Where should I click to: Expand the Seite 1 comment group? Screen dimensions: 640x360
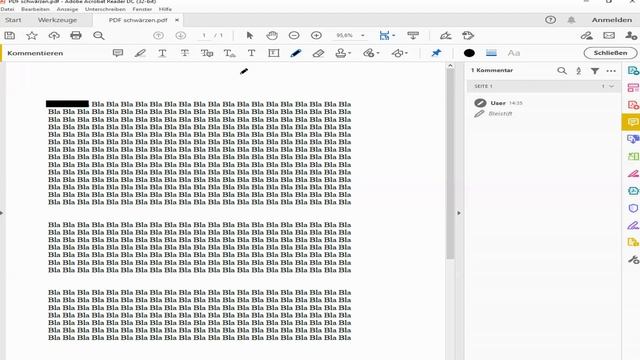611,86
